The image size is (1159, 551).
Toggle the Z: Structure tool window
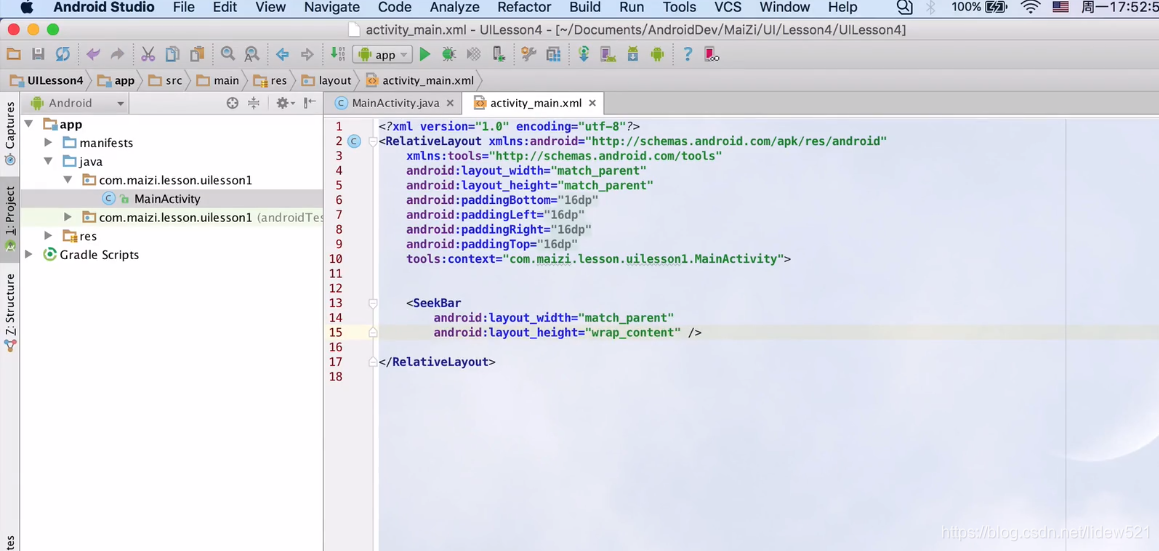(x=10, y=311)
